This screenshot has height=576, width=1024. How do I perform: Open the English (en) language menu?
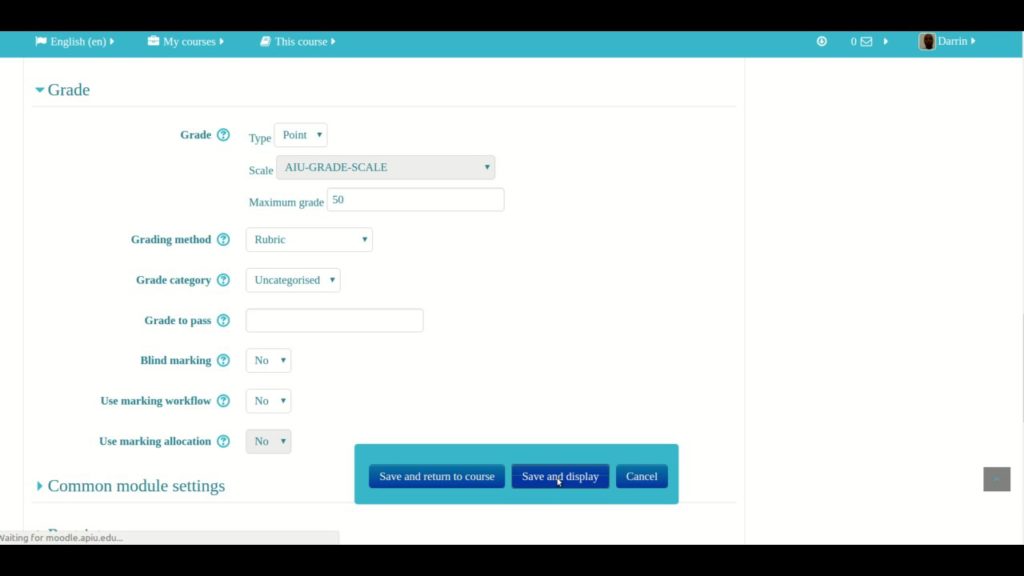pos(75,42)
